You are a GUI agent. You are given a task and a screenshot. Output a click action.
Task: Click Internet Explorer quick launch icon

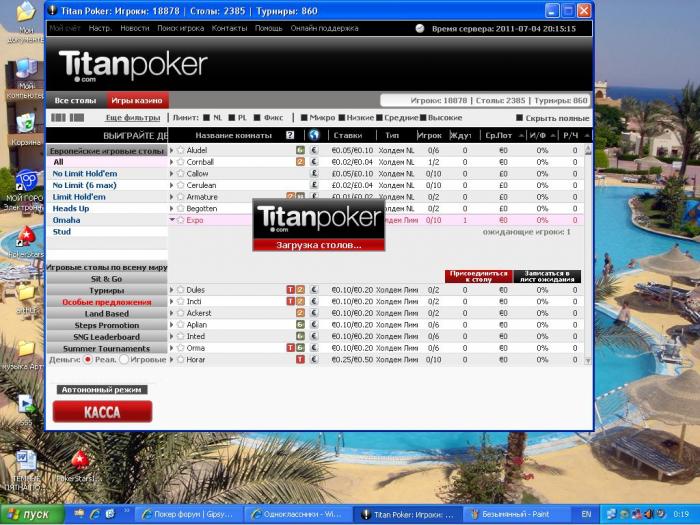click(95, 514)
